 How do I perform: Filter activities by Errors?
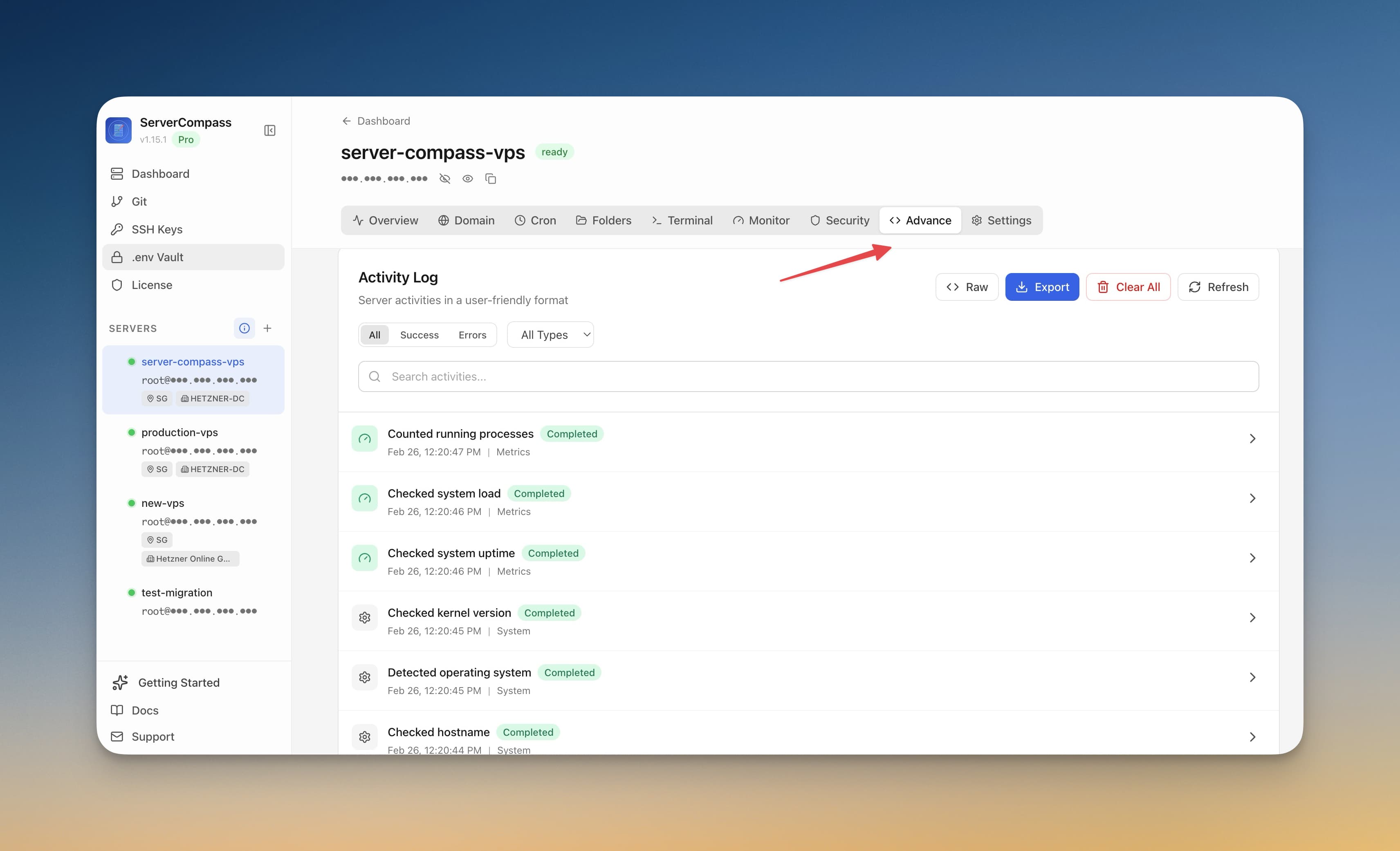[x=472, y=335]
